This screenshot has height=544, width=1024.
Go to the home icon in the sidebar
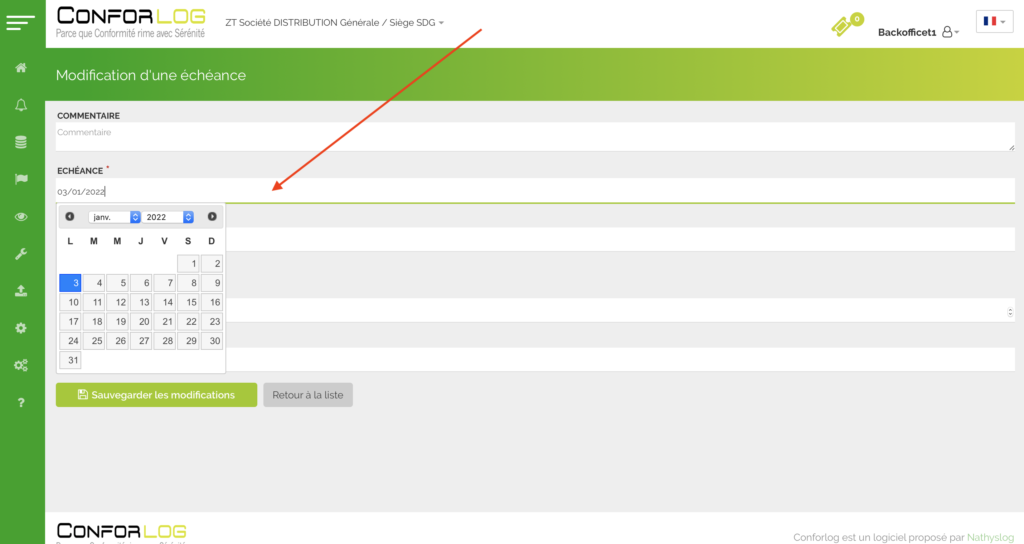pos(21,68)
